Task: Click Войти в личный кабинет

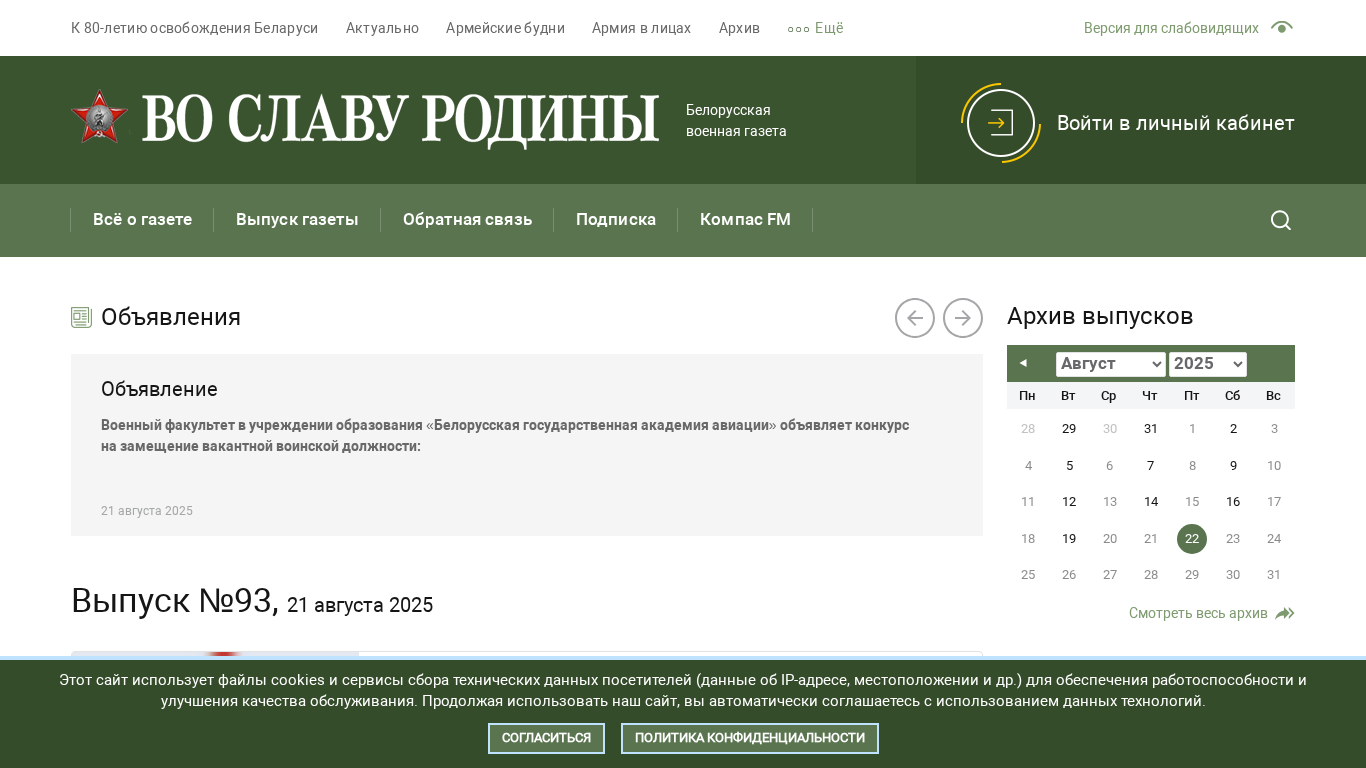Action: pos(1176,123)
